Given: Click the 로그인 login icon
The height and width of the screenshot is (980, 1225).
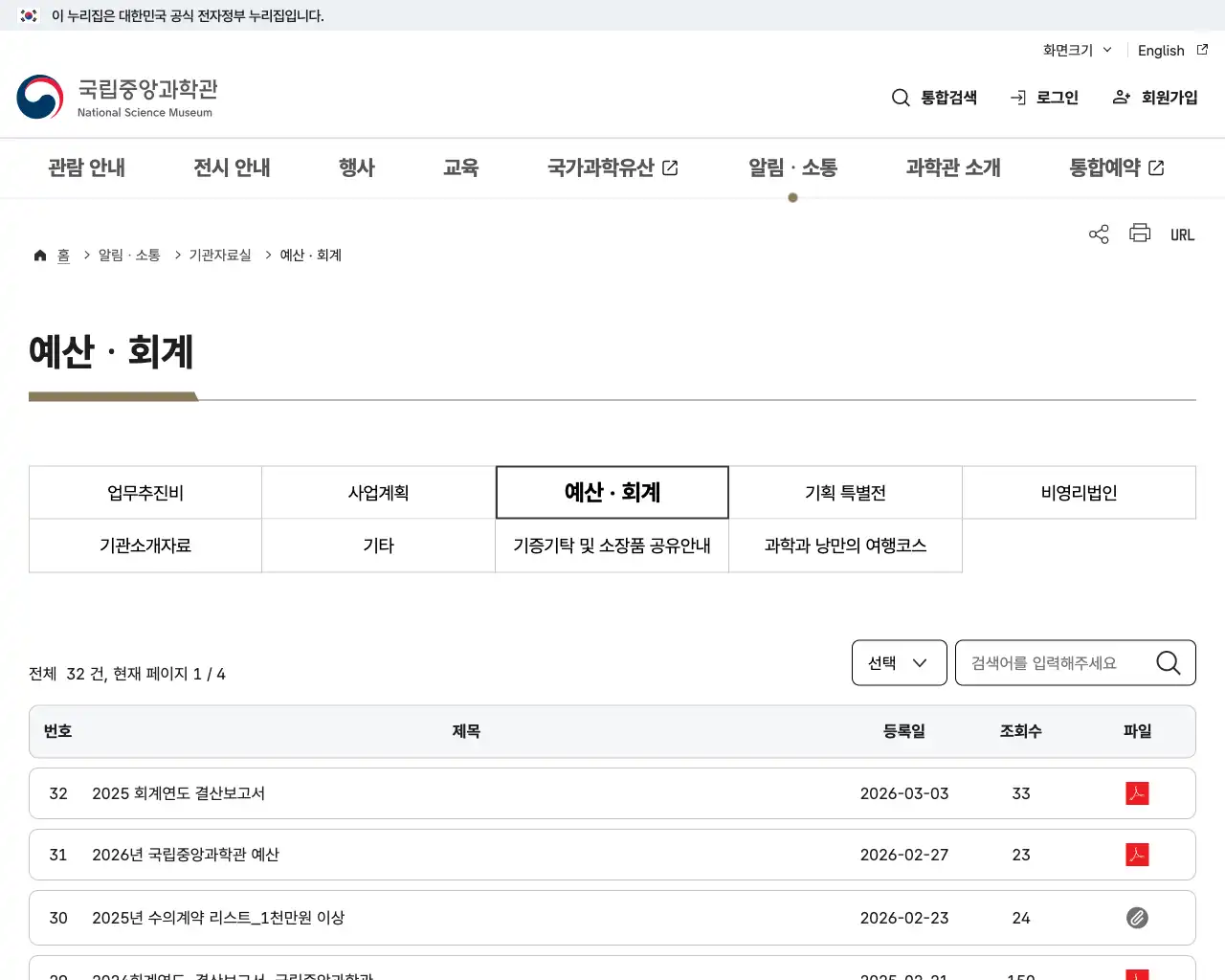Looking at the screenshot, I should pyautogui.click(x=1016, y=97).
